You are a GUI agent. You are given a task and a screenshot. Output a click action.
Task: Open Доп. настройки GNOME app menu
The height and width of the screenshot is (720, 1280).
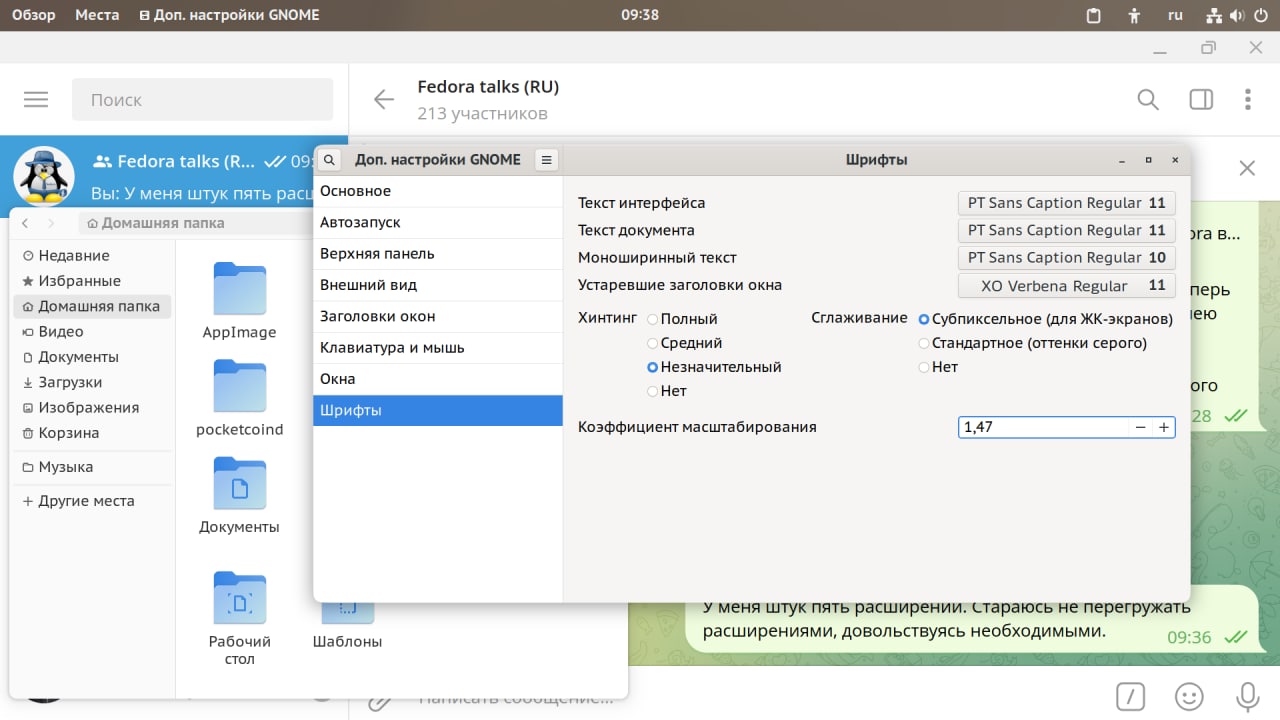click(230, 16)
